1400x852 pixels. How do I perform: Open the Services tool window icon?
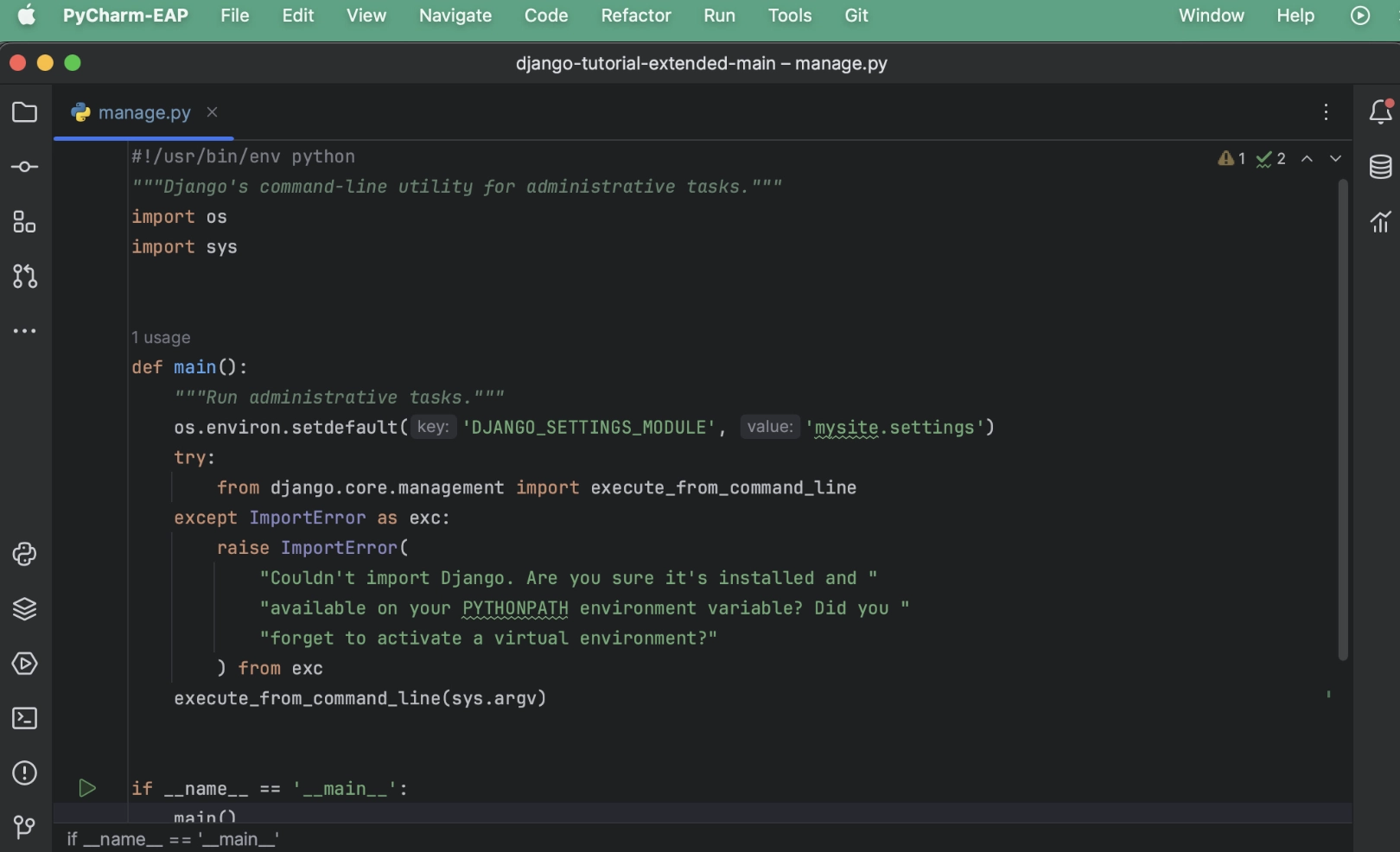24,664
